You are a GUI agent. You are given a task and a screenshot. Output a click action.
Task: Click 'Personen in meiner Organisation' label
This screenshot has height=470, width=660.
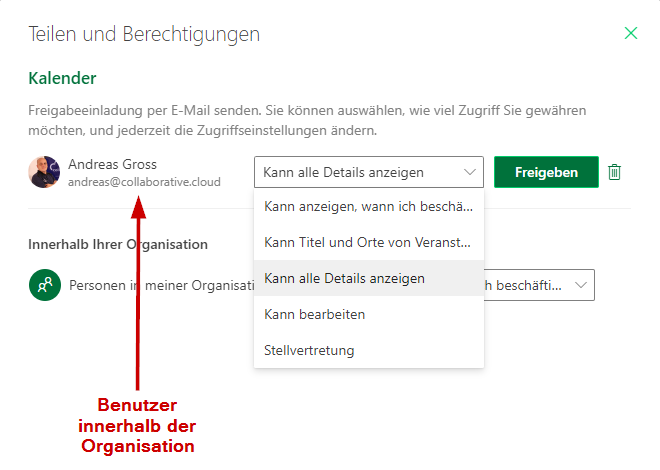[x=161, y=285]
